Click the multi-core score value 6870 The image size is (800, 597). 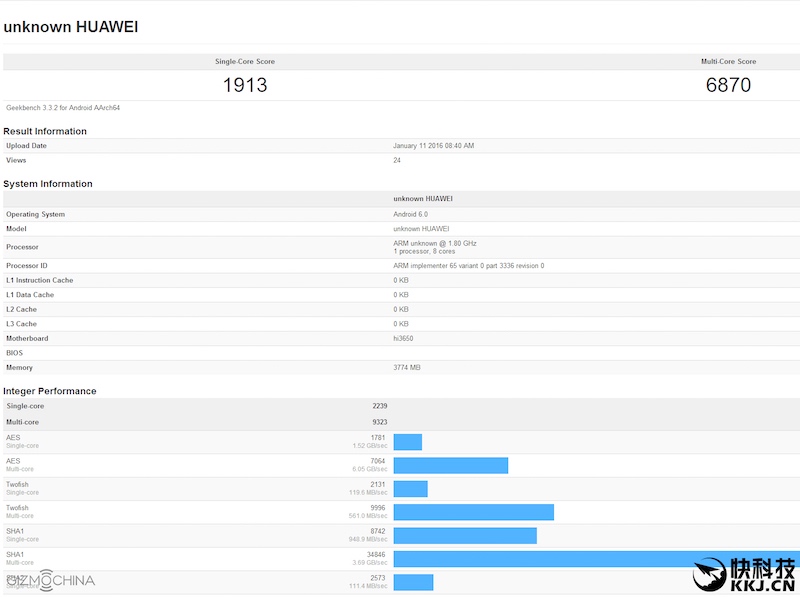click(729, 85)
